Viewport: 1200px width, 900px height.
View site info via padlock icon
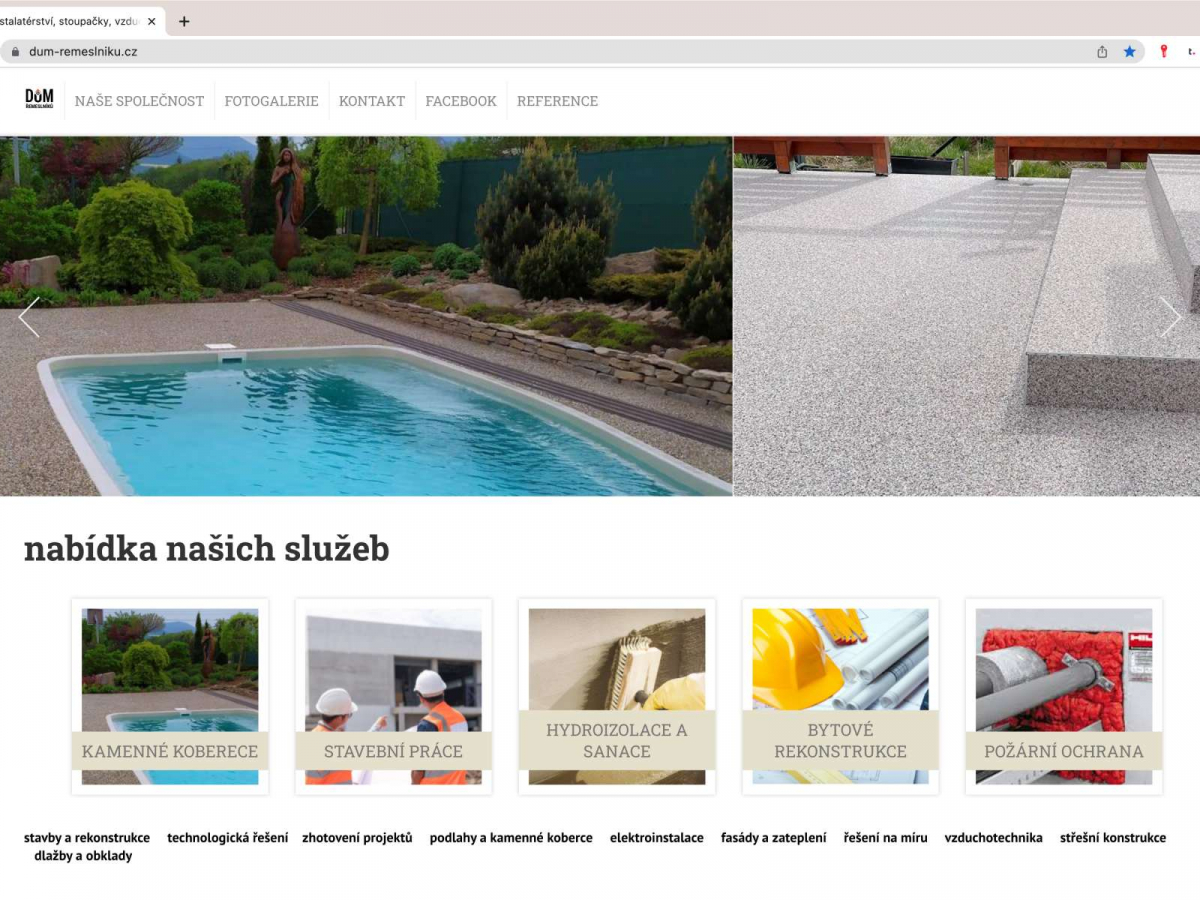point(15,52)
